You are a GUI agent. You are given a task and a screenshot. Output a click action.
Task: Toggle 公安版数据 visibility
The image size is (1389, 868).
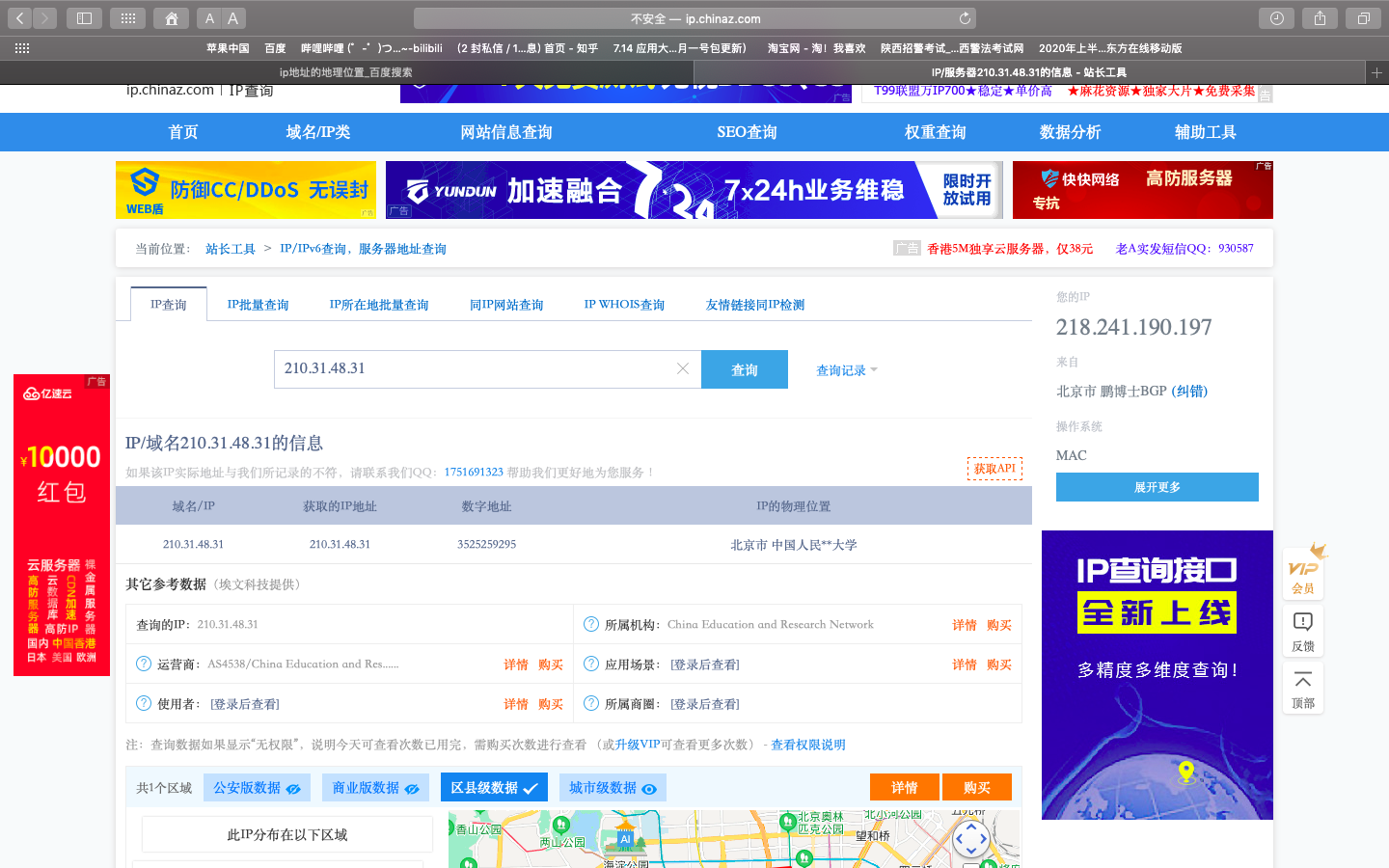point(258,788)
